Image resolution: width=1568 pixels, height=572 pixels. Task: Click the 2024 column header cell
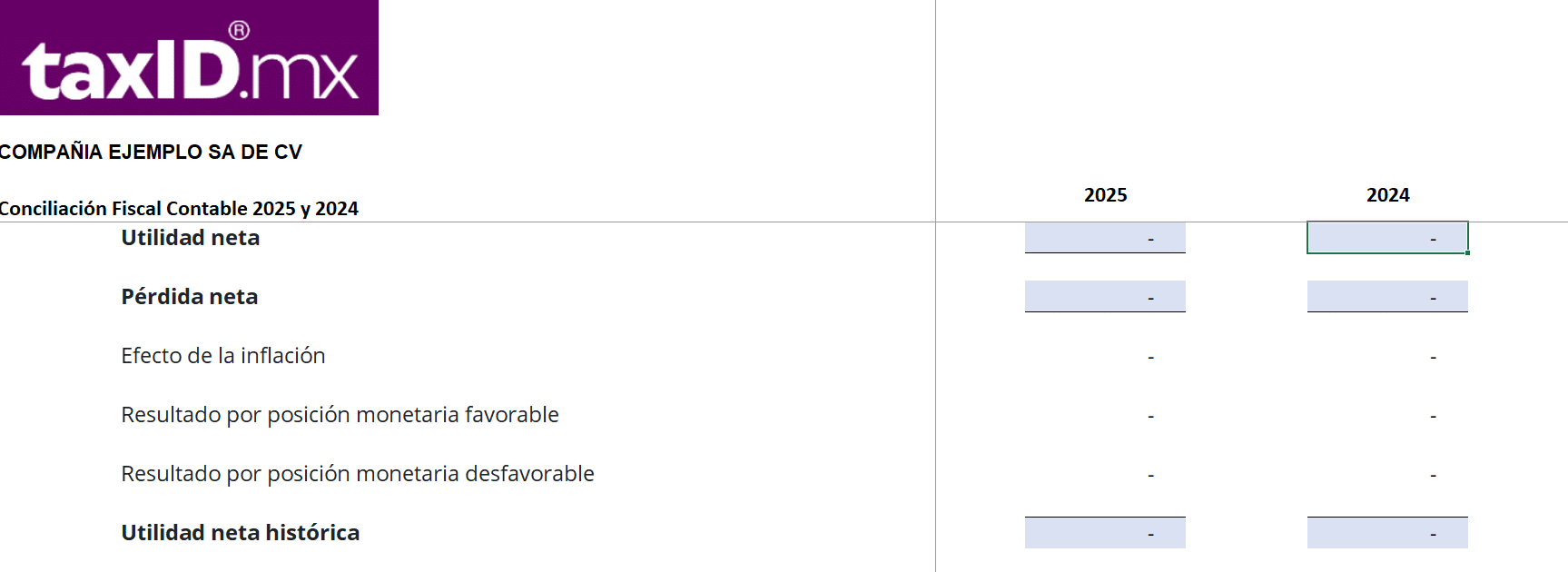coord(1387,195)
